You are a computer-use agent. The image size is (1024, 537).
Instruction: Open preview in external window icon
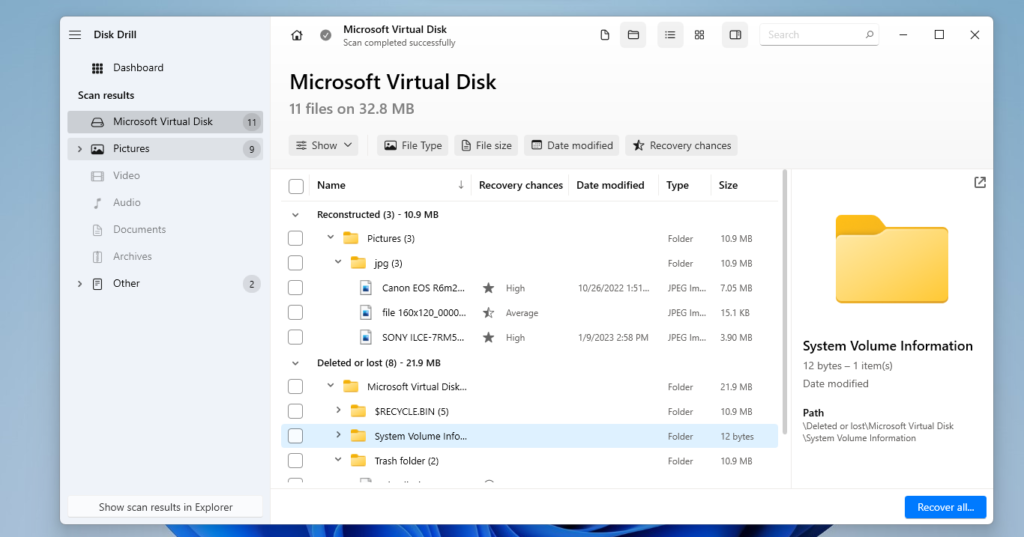pyautogui.click(x=979, y=182)
